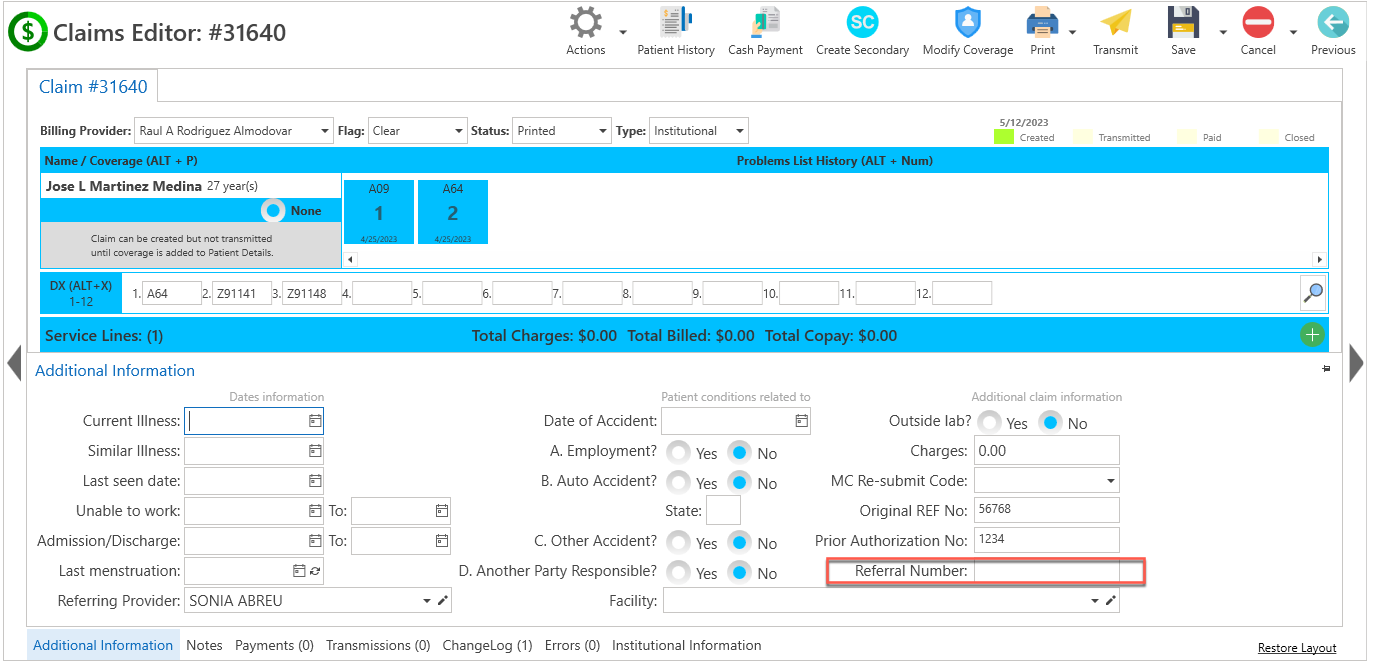Click the left side panel arrow

[14, 362]
